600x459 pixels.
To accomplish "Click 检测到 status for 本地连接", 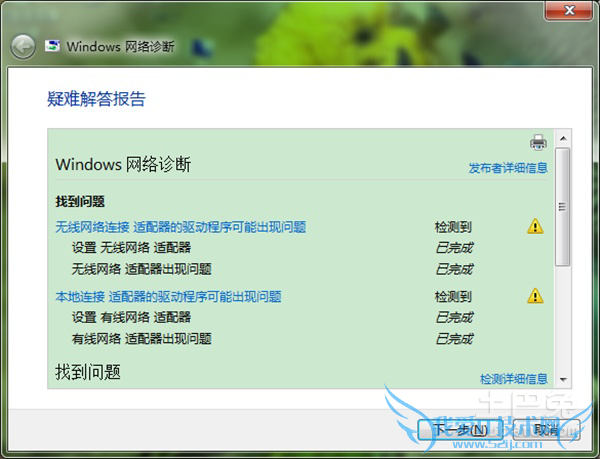I will click(453, 296).
